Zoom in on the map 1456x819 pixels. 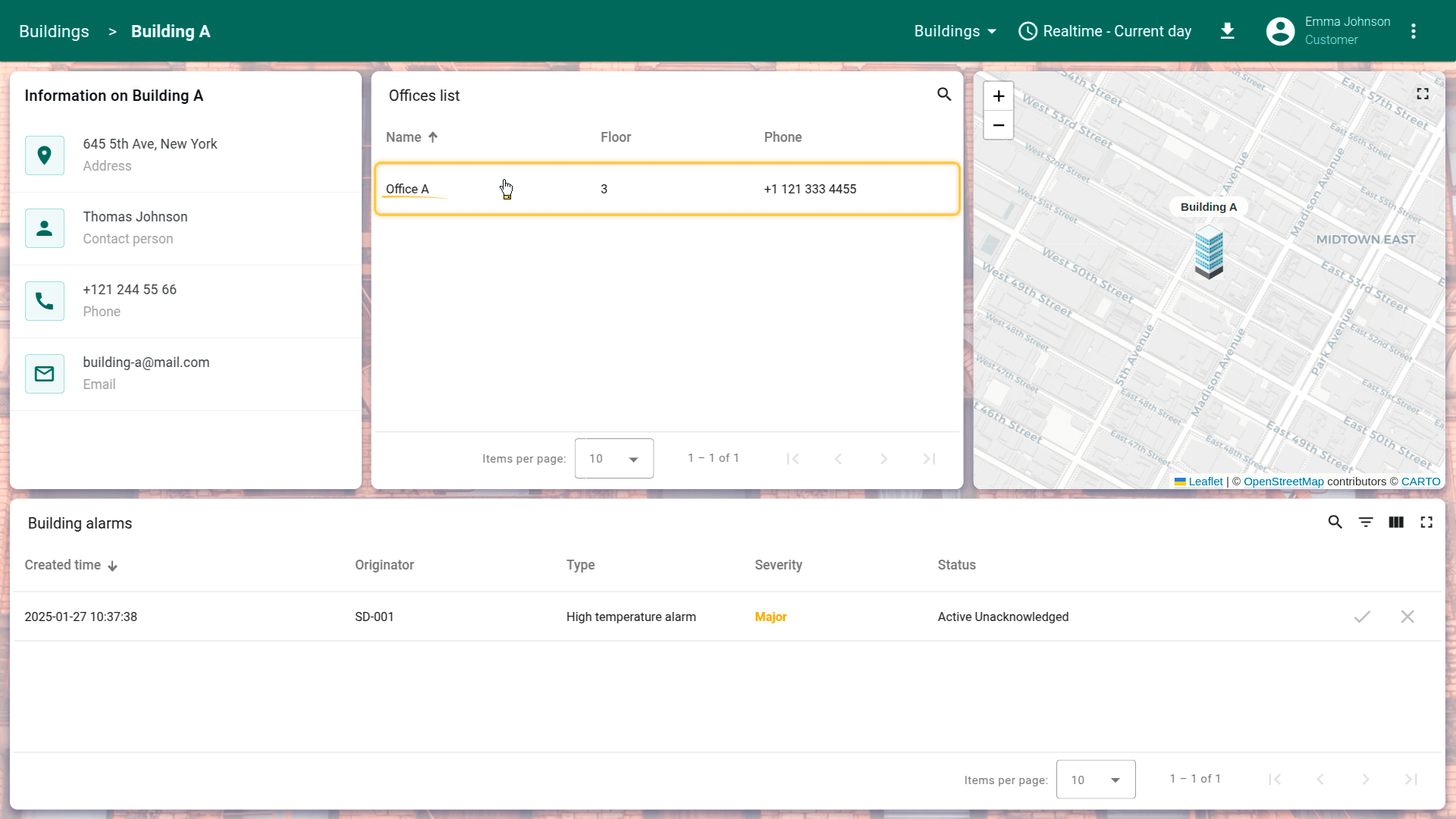998,96
